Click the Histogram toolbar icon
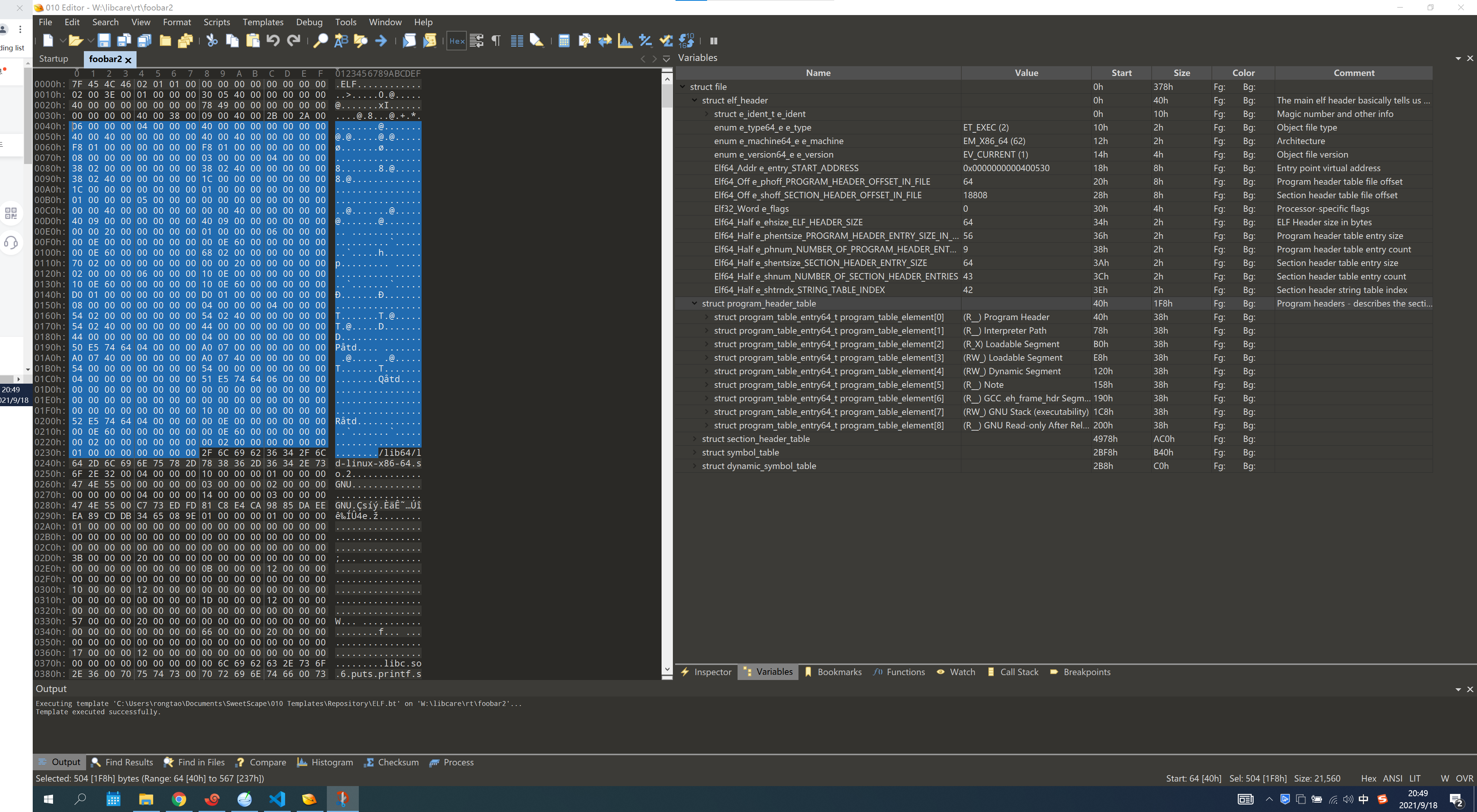This screenshot has width=1477, height=812. [625, 41]
